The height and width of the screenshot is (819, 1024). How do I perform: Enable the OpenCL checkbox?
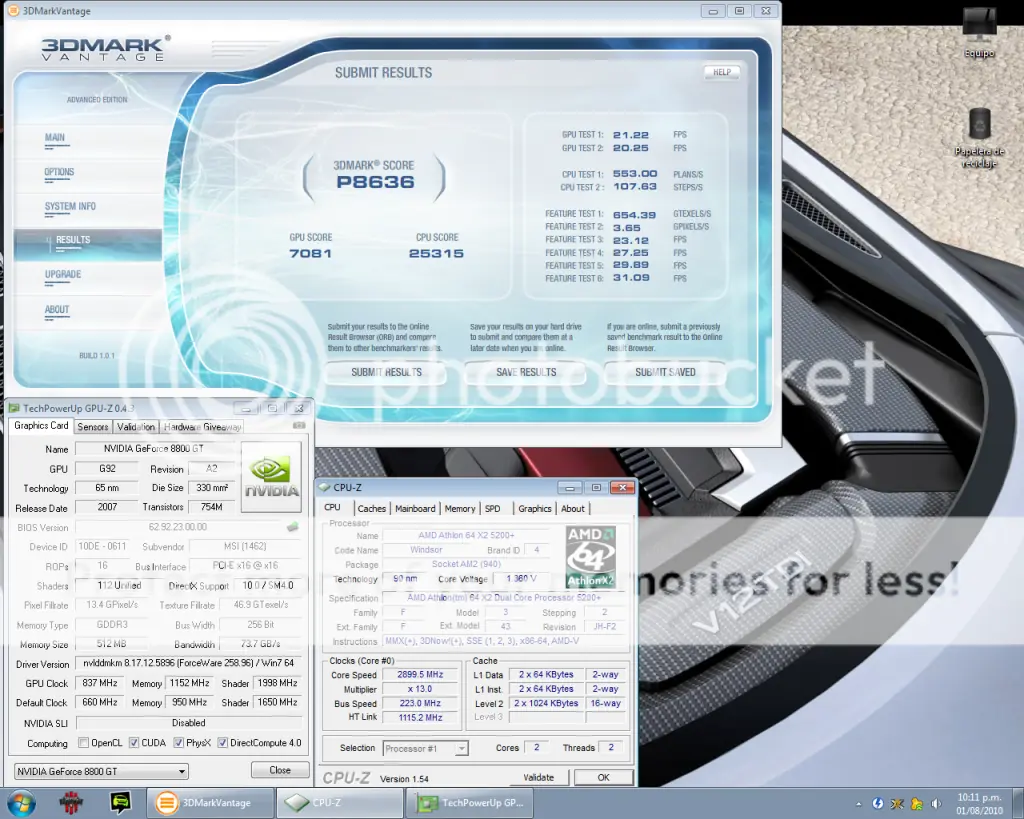(x=83, y=743)
